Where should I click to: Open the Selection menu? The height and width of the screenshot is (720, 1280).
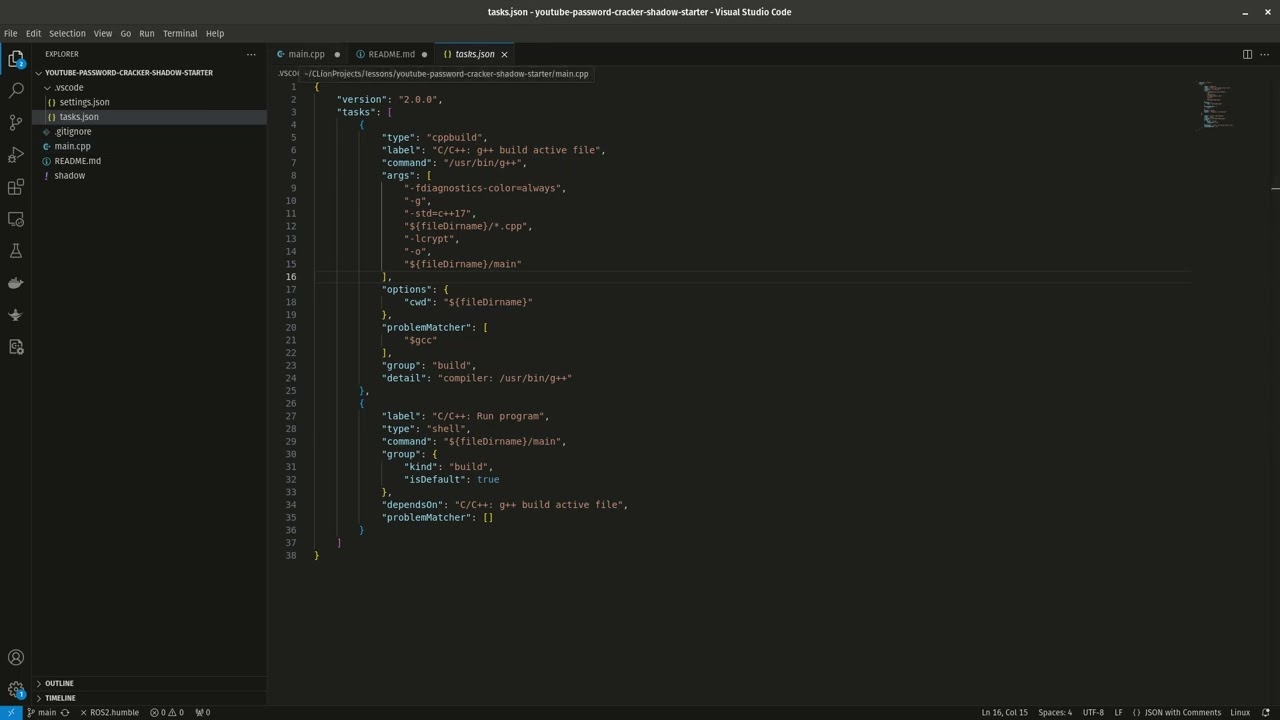[67, 33]
